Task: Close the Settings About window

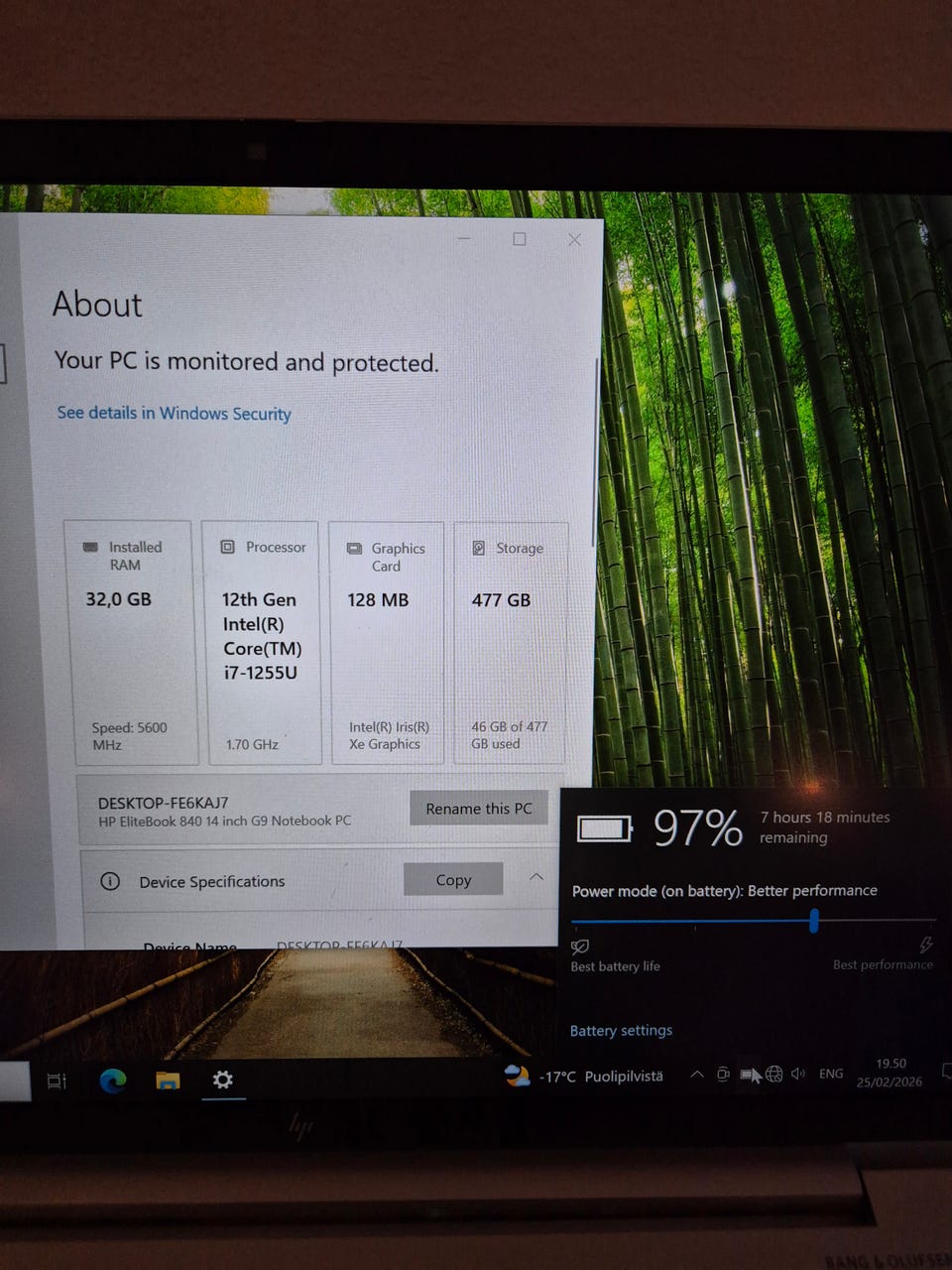Action: point(574,239)
